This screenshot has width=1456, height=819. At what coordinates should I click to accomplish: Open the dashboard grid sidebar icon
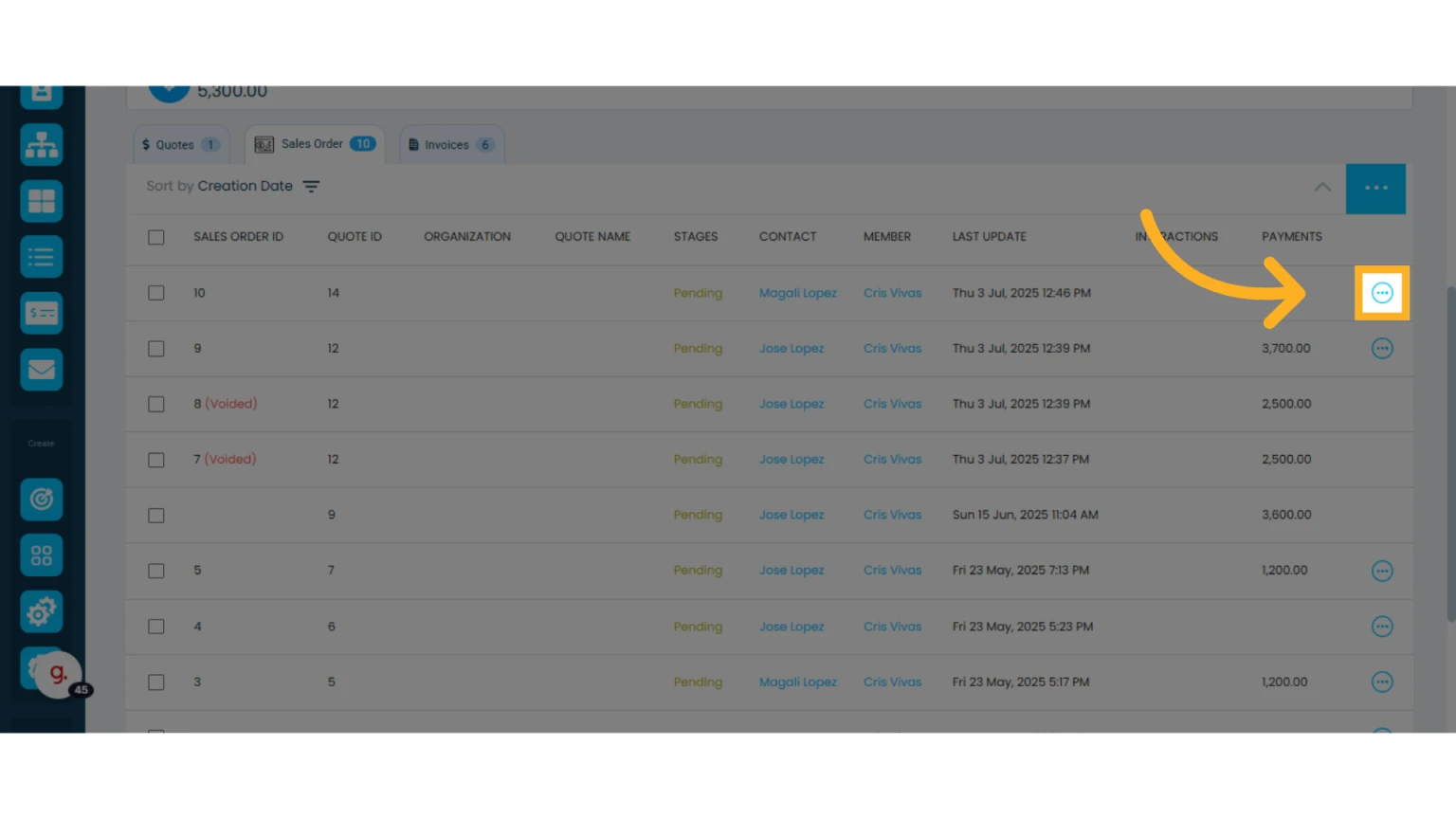pos(42,201)
